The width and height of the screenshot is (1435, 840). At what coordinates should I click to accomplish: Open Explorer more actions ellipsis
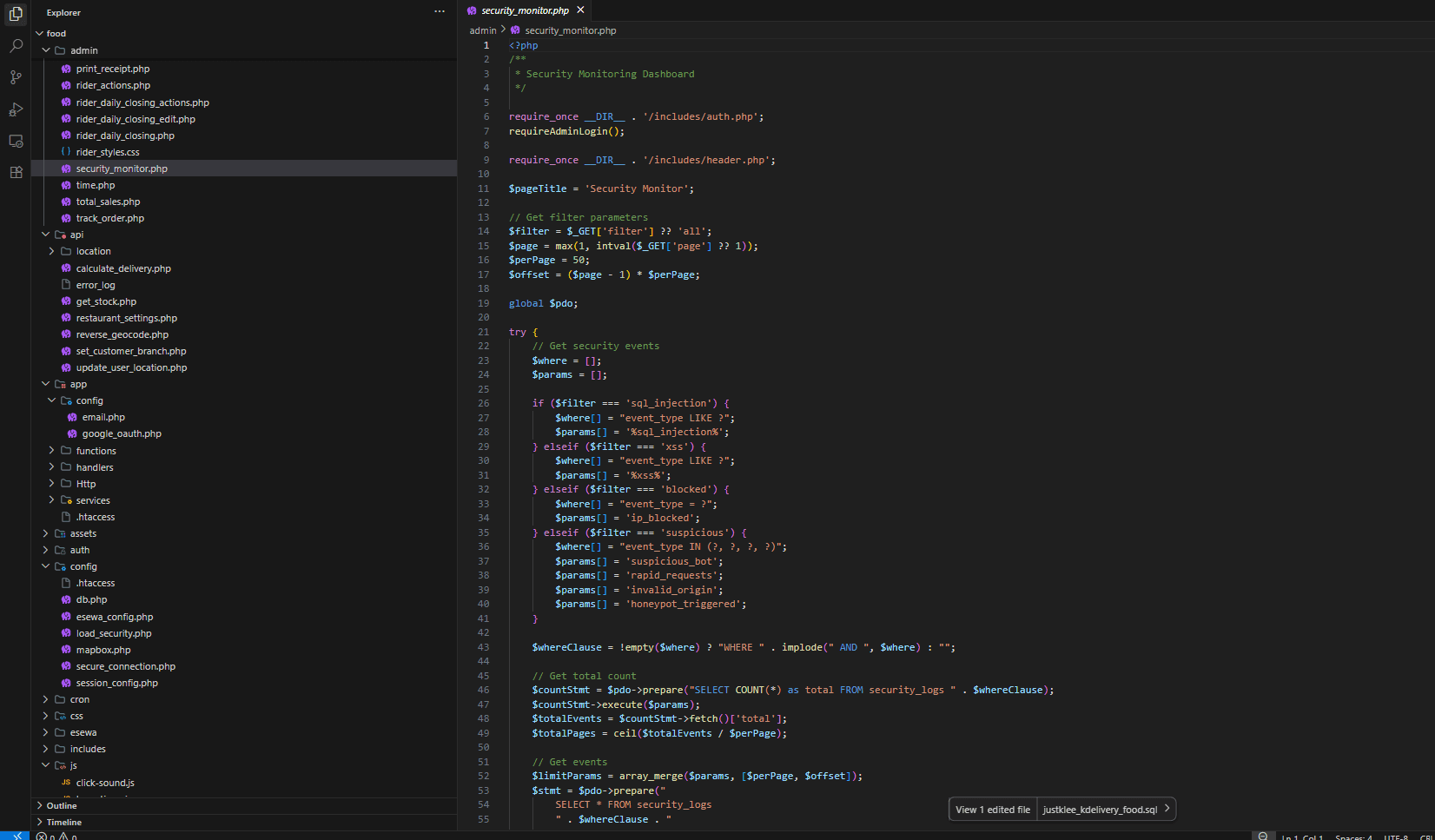click(440, 12)
